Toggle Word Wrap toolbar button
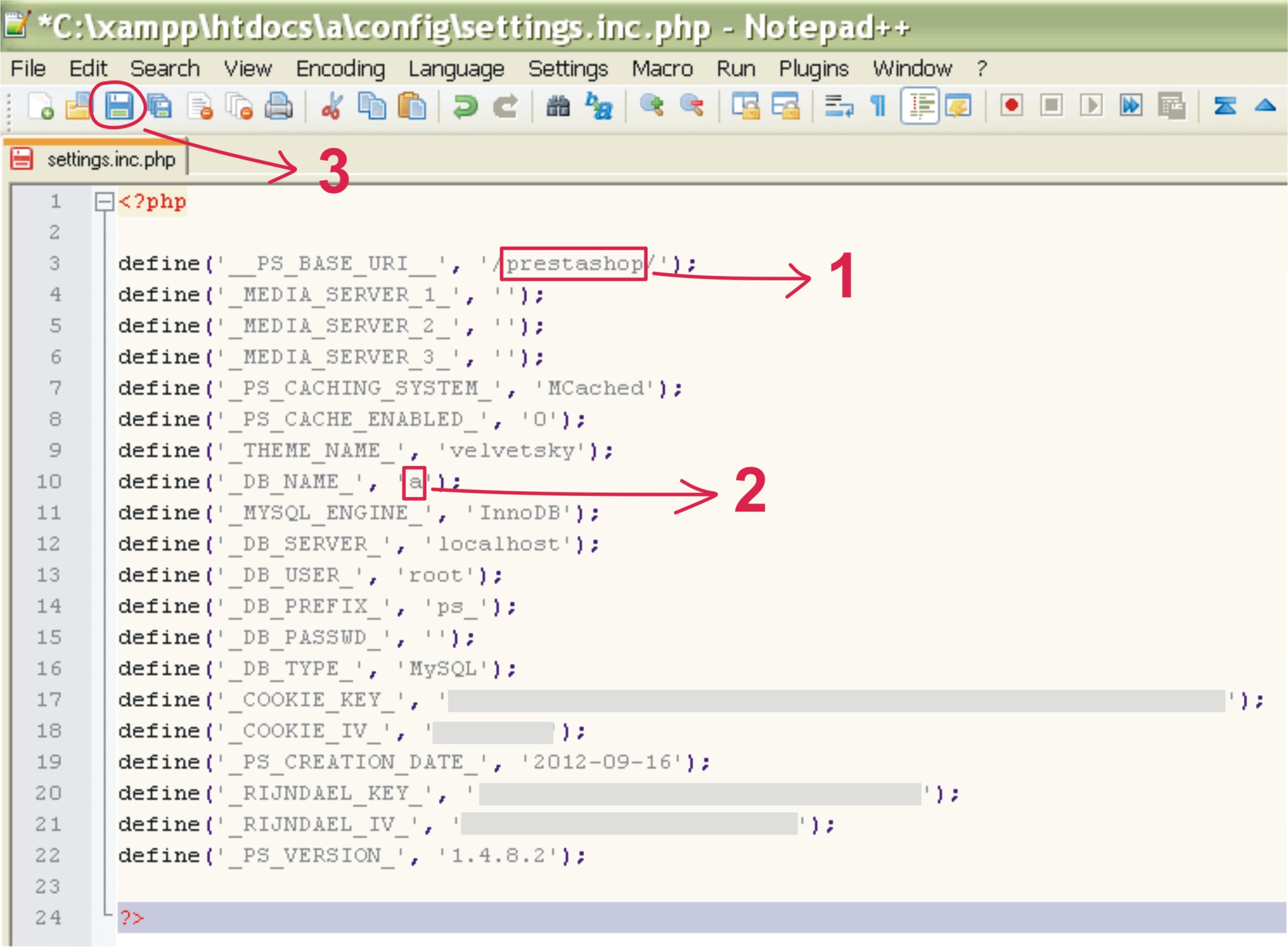 838,107
